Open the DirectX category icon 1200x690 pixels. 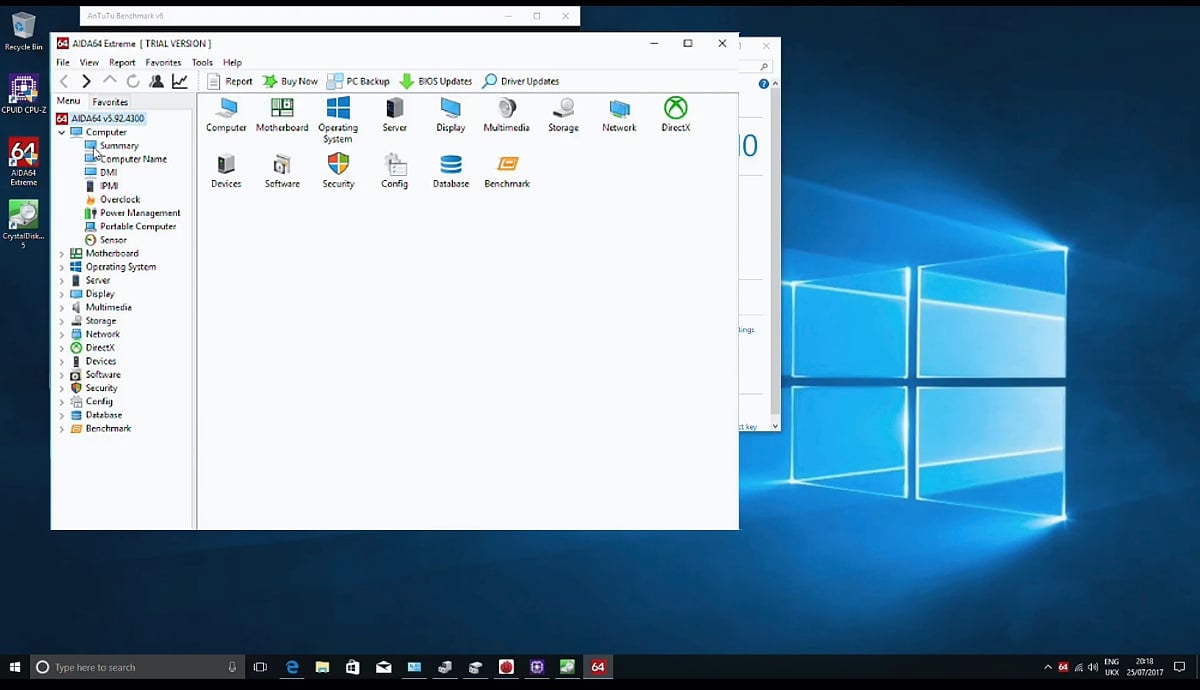click(675, 113)
